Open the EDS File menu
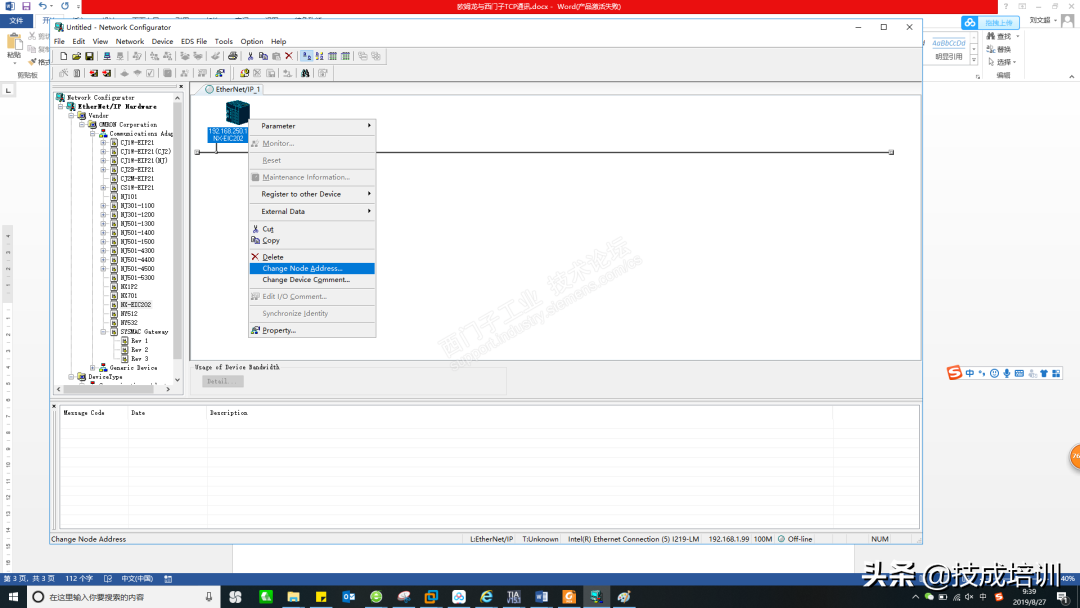1080x608 pixels. [x=194, y=41]
